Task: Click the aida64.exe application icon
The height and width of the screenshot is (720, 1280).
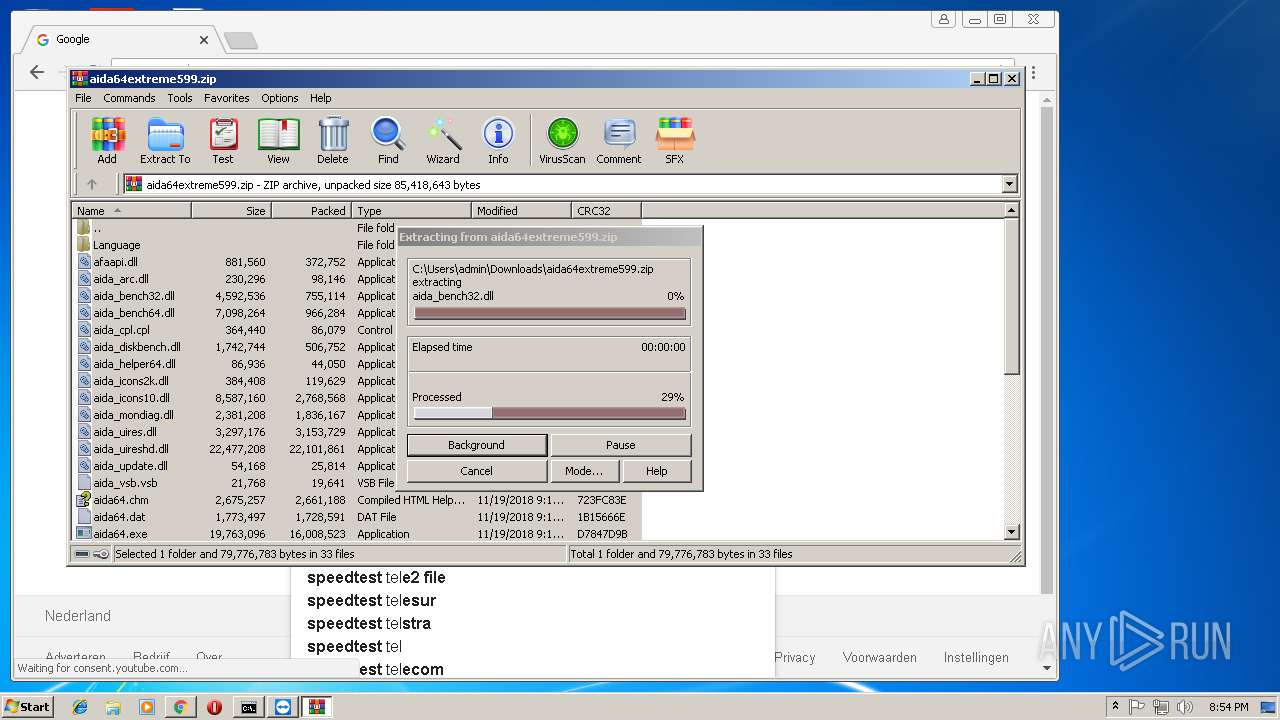Action: 84,534
